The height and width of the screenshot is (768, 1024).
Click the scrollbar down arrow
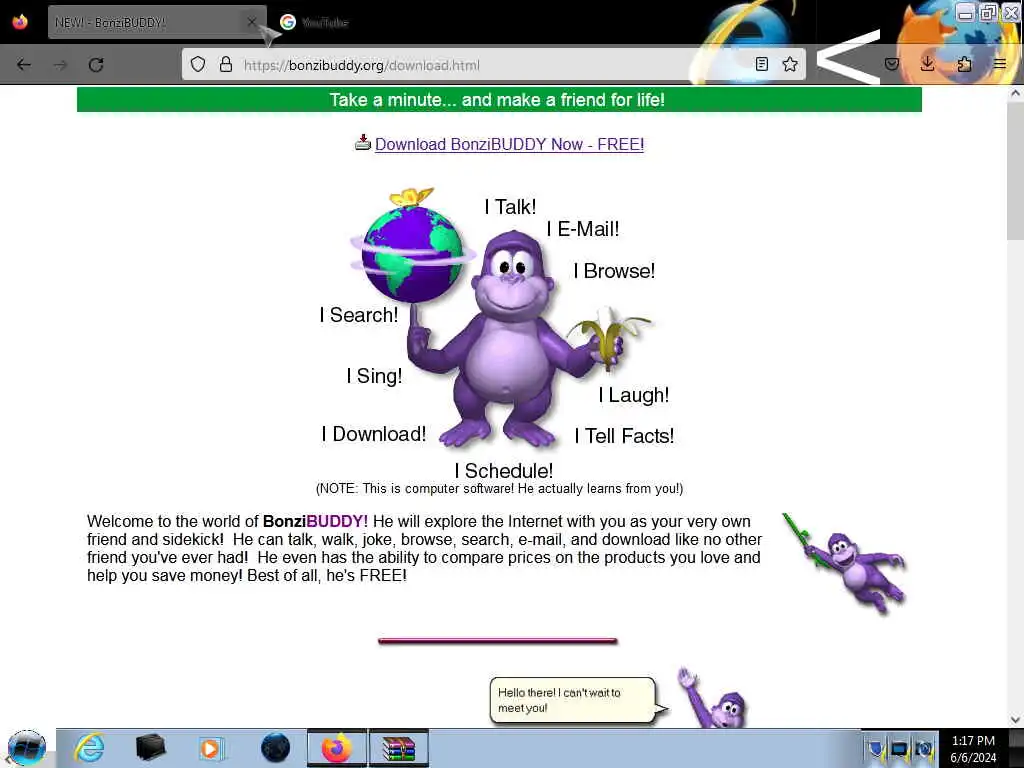[x=1015, y=720]
